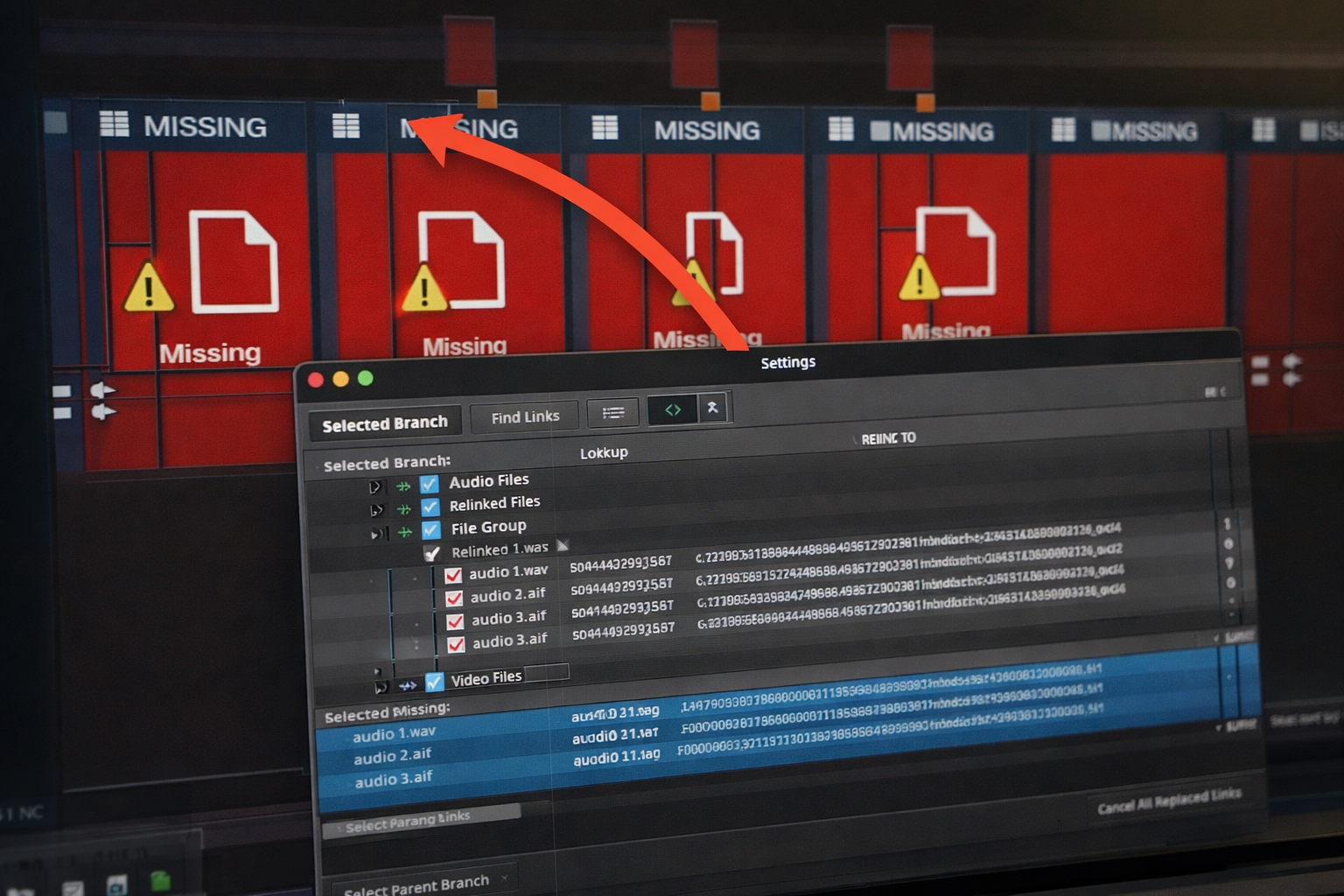Click the green relink arrows beside Audio Files
The width and height of the screenshot is (1344, 896).
pyautogui.click(x=403, y=484)
